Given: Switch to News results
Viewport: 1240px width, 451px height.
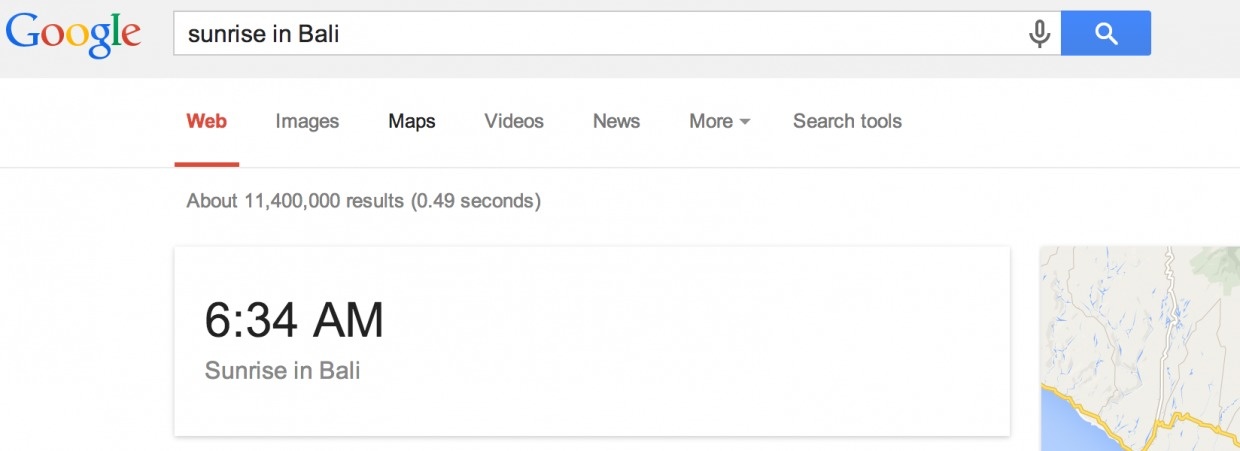Looking at the screenshot, I should (x=616, y=121).
